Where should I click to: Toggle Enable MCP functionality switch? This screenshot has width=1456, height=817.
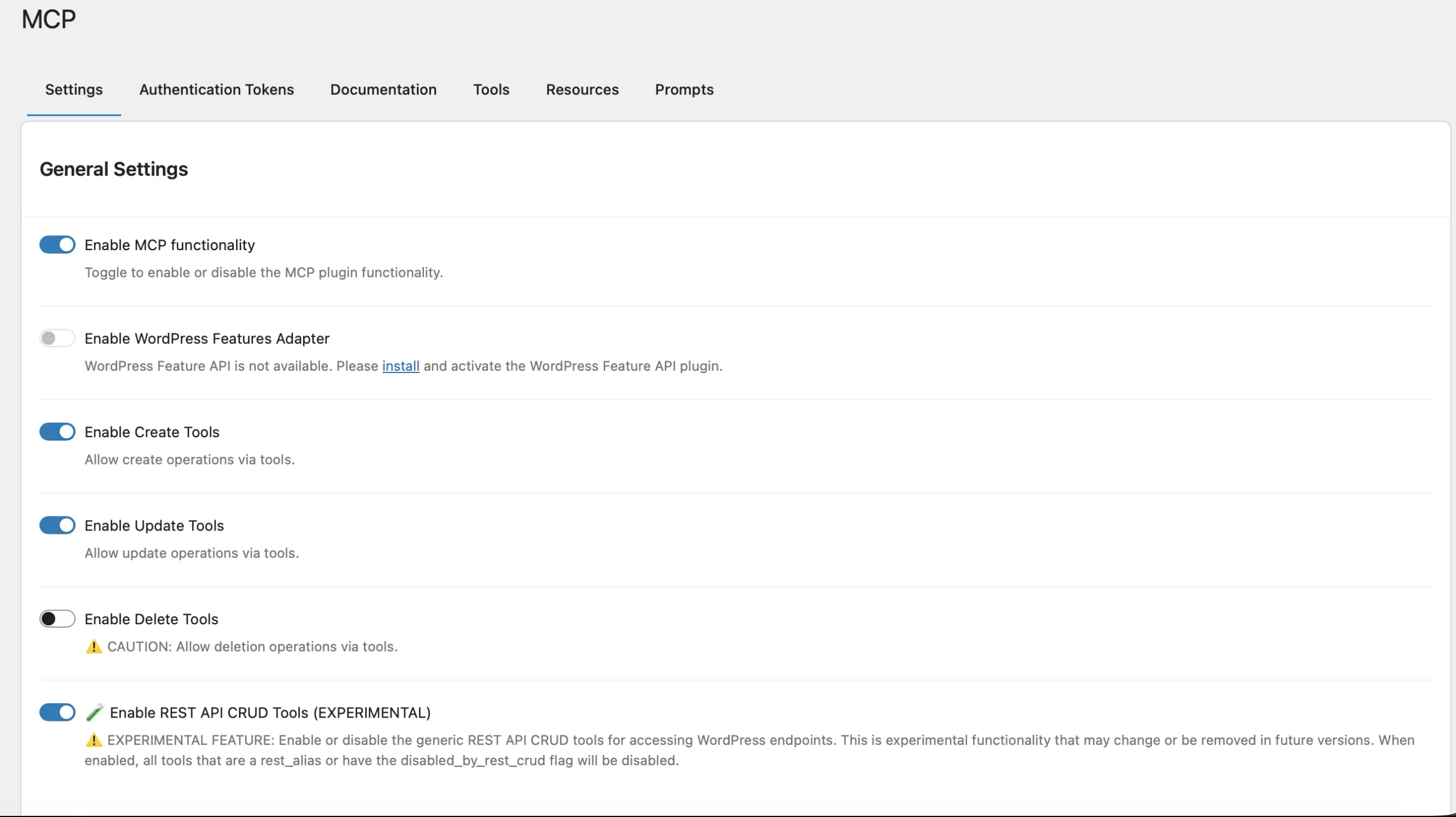pyautogui.click(x=57, y=244)
